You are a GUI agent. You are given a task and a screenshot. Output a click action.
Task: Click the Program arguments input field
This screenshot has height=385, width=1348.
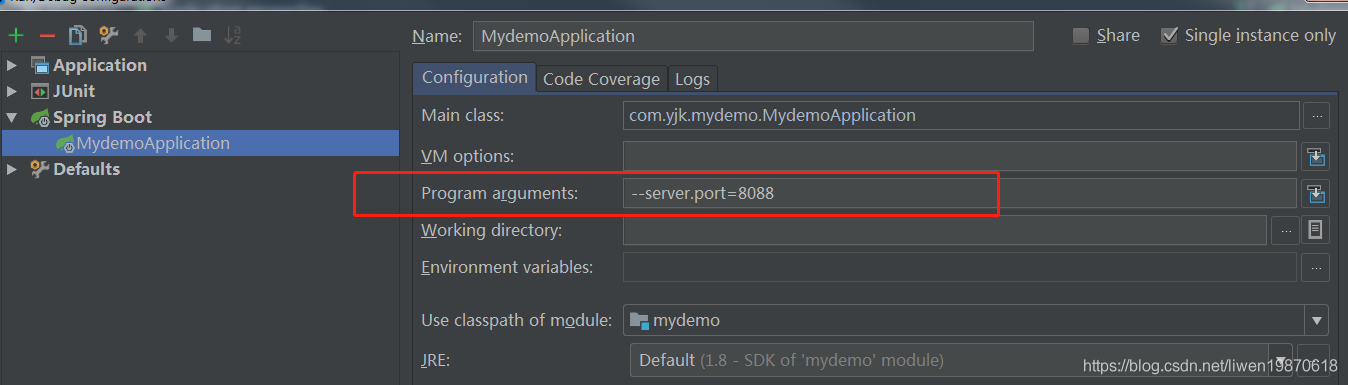[960, 194]
